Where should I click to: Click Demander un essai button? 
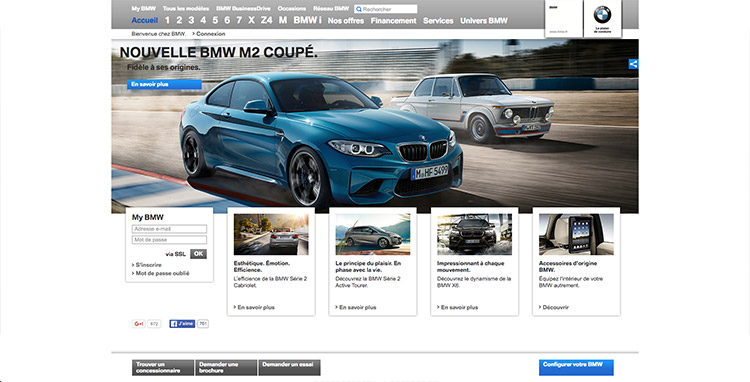(289, 368)
